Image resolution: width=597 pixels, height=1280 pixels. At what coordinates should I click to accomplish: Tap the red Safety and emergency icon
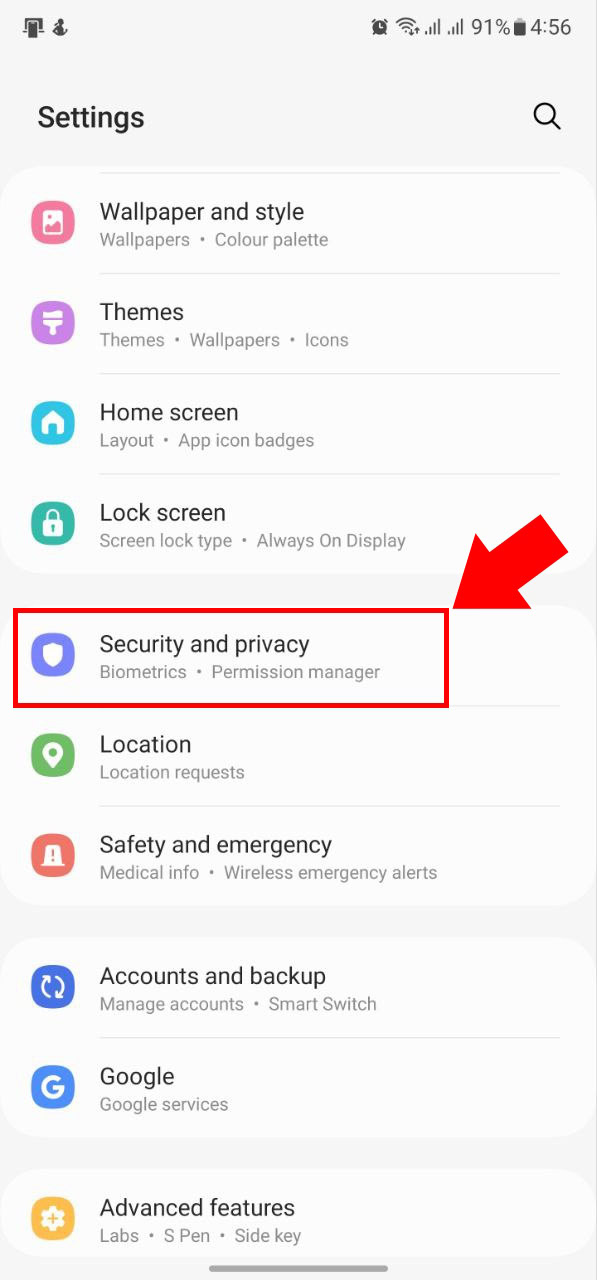pyautogui.click(x=53, y=856)
